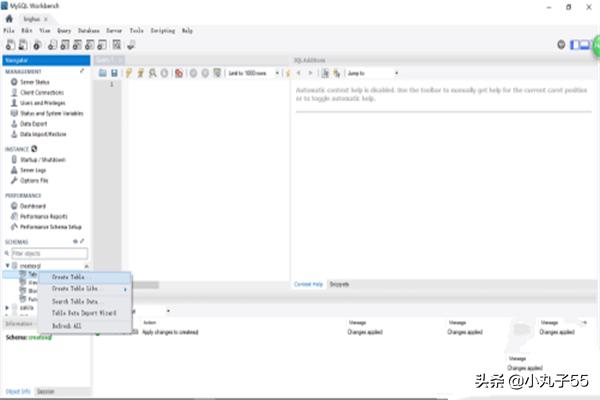Stop the running query icon
The height and width of the screenshot is (400, 600).
tap(164, 73)
